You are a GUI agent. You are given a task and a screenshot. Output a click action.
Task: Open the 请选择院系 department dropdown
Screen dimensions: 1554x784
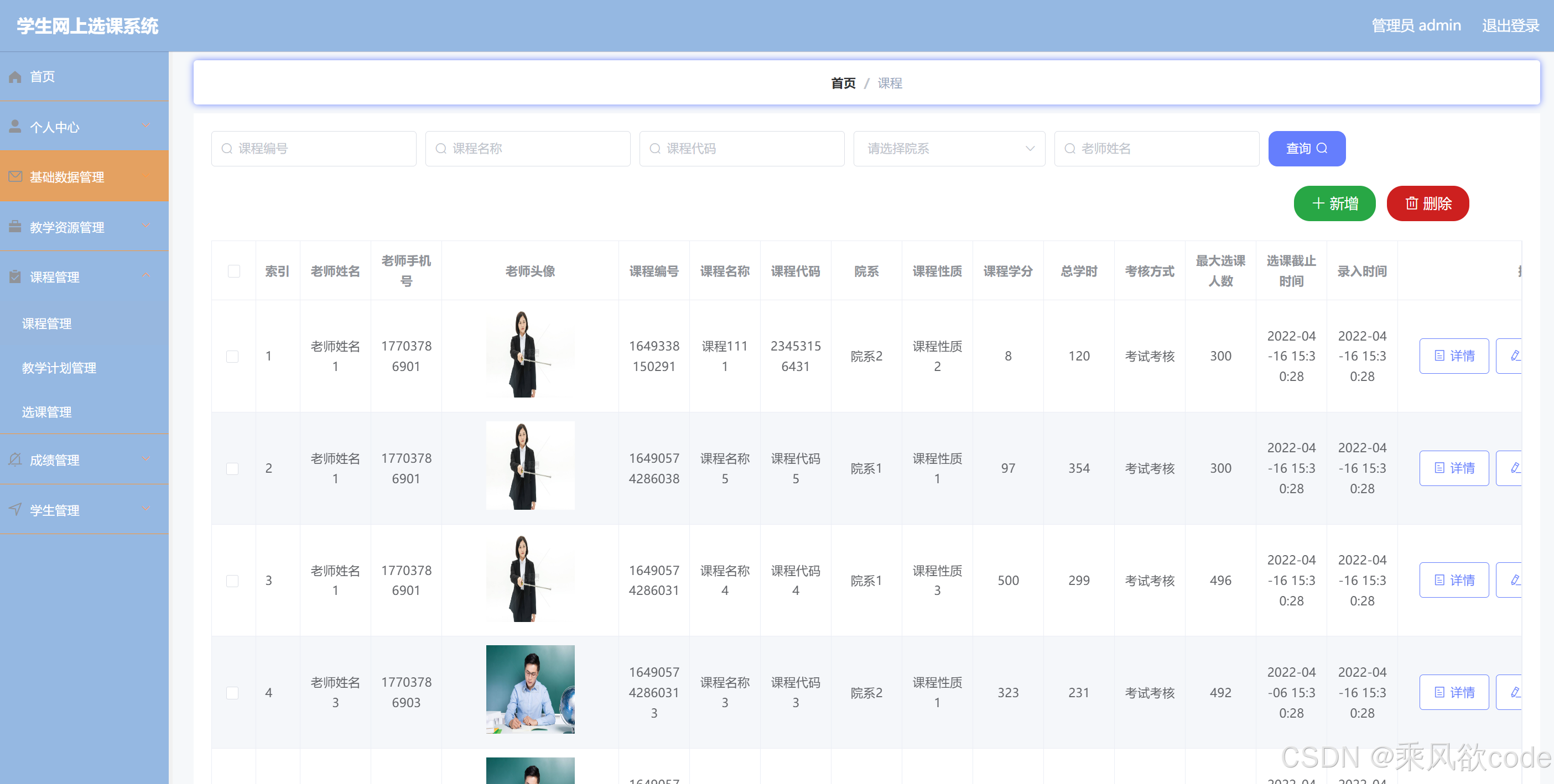point(948,148)
